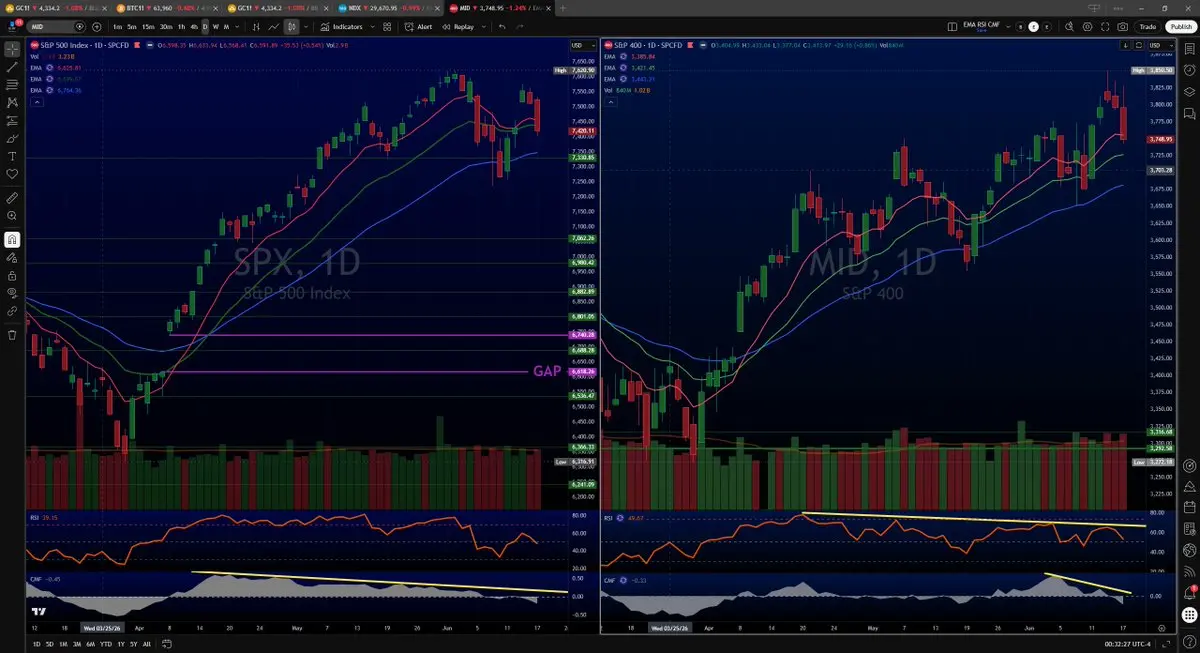Image resolution: width=1200 pixels, height=653 pixels.
Task: Open the alerts clock icon in right sidebar
Action: pos(1188,70)
